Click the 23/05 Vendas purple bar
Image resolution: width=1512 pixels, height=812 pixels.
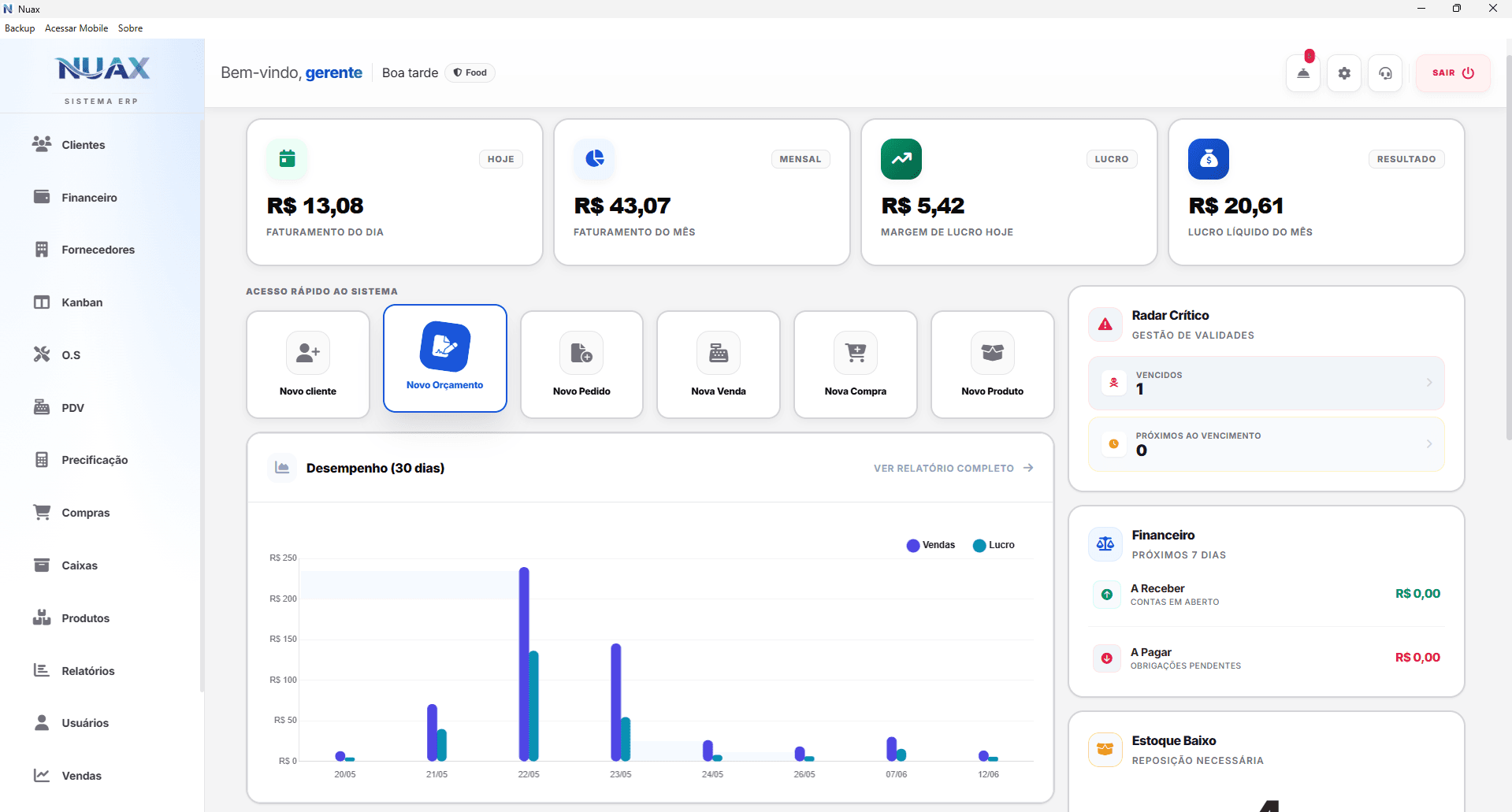[x=616, y=702]
